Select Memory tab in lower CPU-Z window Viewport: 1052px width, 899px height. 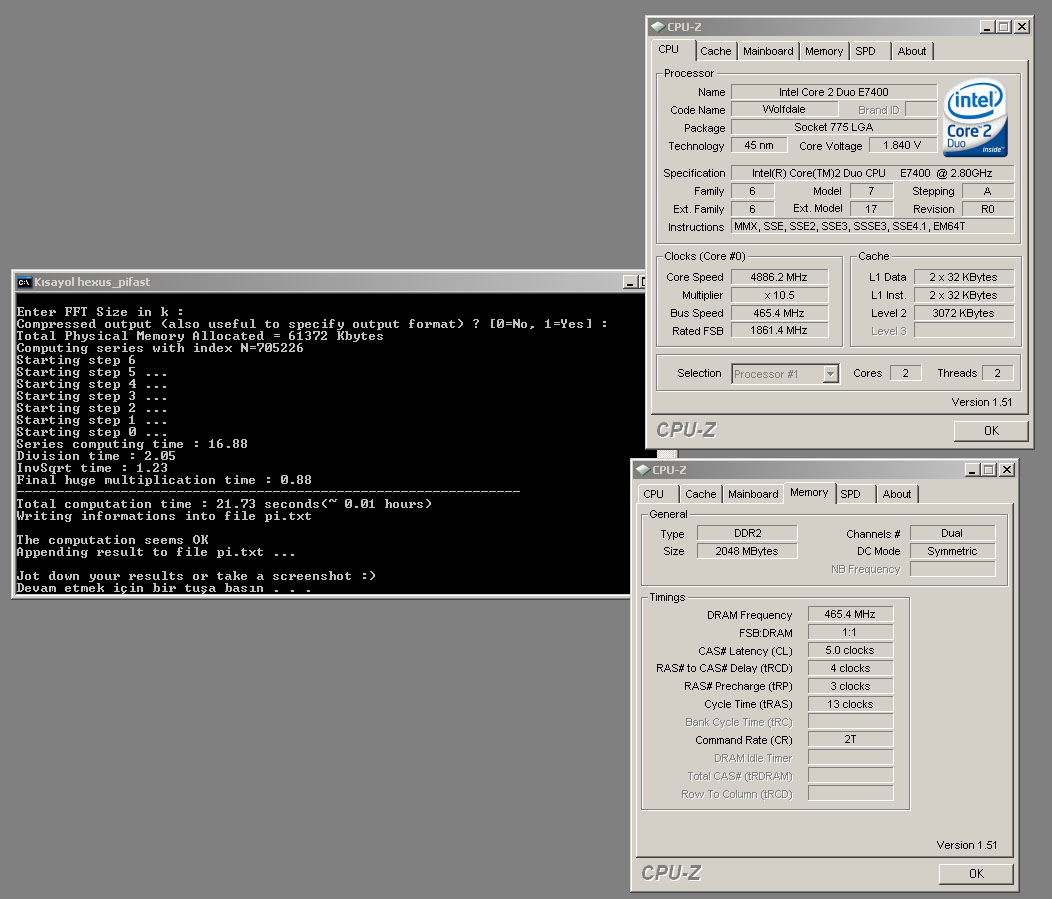point(808,492)
